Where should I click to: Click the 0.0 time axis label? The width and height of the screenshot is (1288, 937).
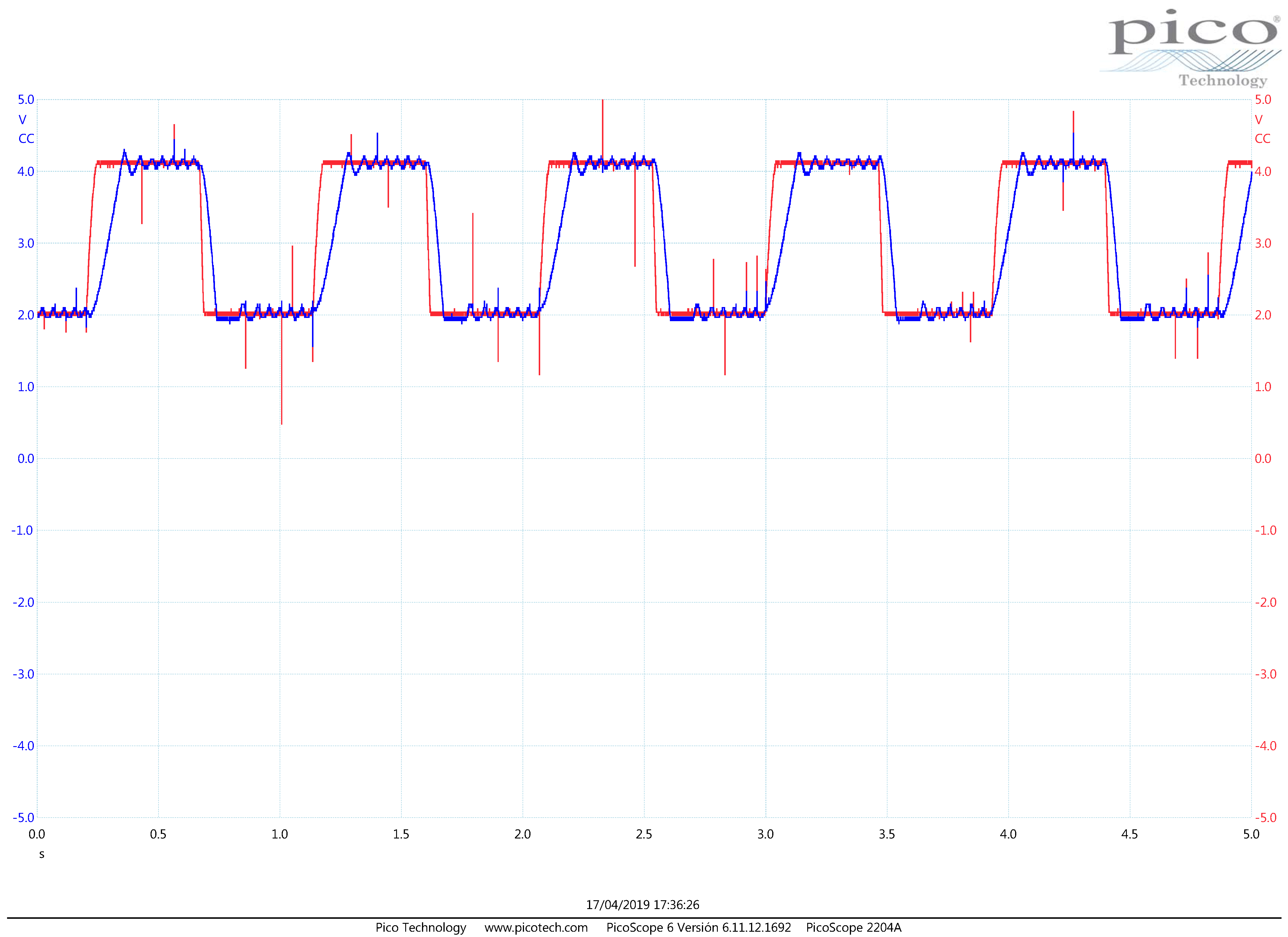(37, 834)
